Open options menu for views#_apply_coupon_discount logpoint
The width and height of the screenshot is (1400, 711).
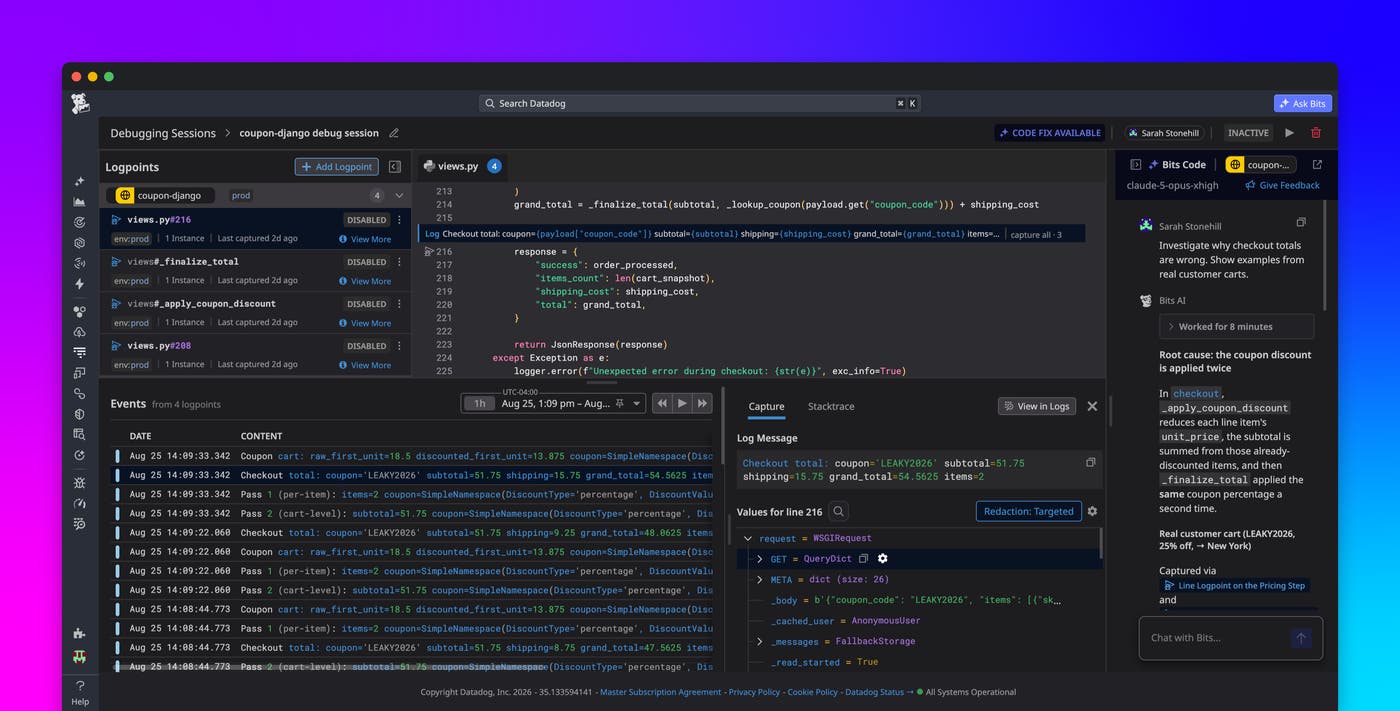[x=400, y=304]
